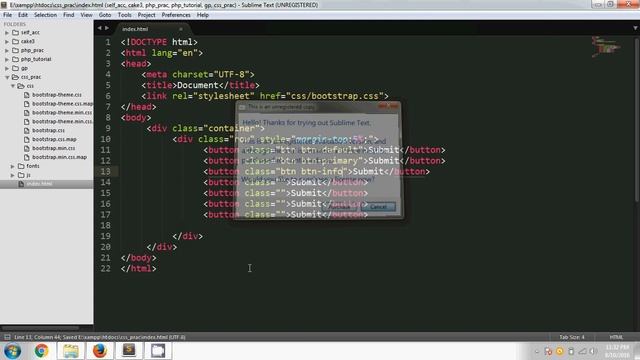Open bootstrap-theme.min.css file in sidebar
The height and width of the screenshot is (360, 640).
point(62,113)
